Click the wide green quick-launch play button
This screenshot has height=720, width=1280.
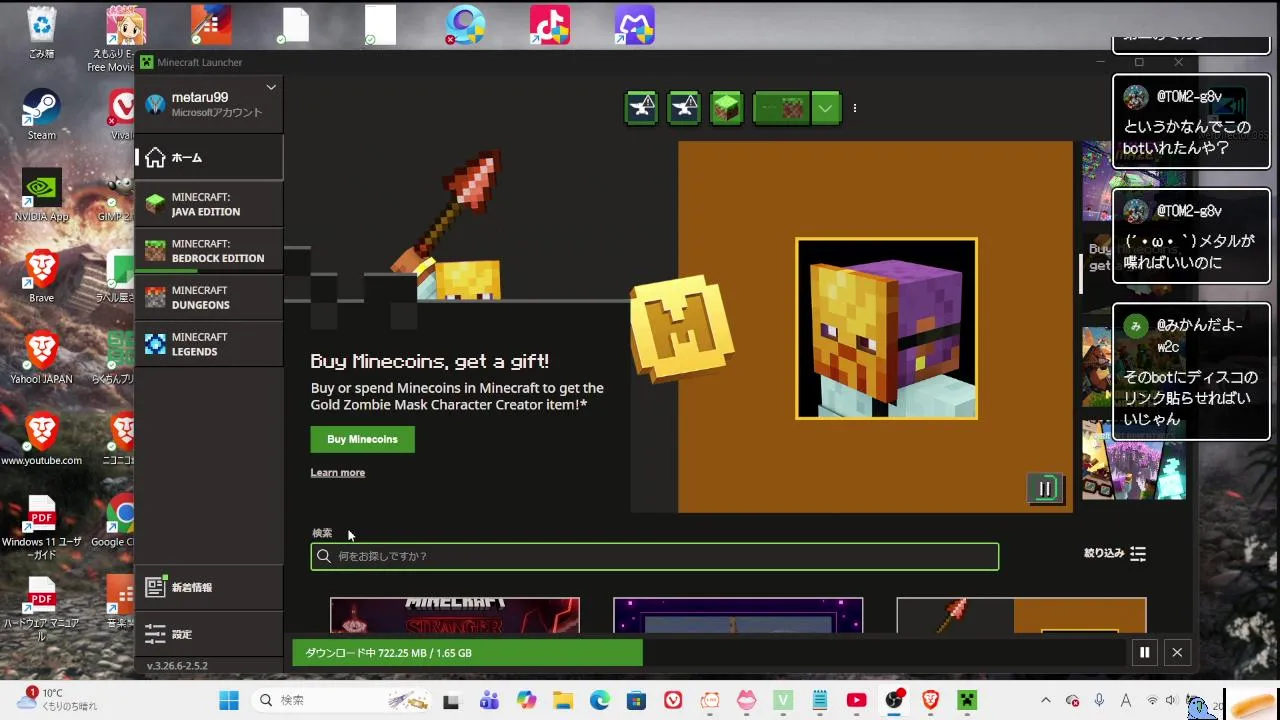[x=782, y=108]
